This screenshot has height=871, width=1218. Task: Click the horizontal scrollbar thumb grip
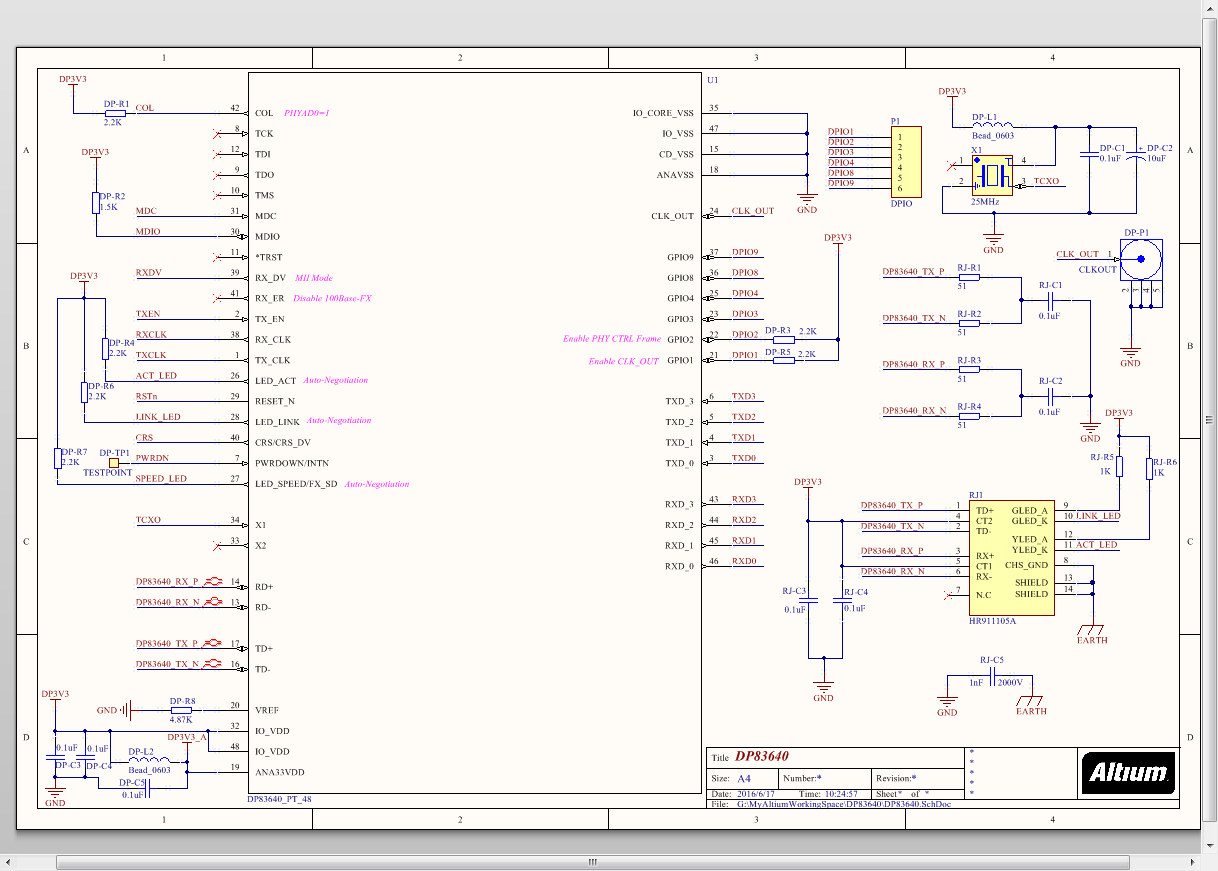click(x=591, y=862)
